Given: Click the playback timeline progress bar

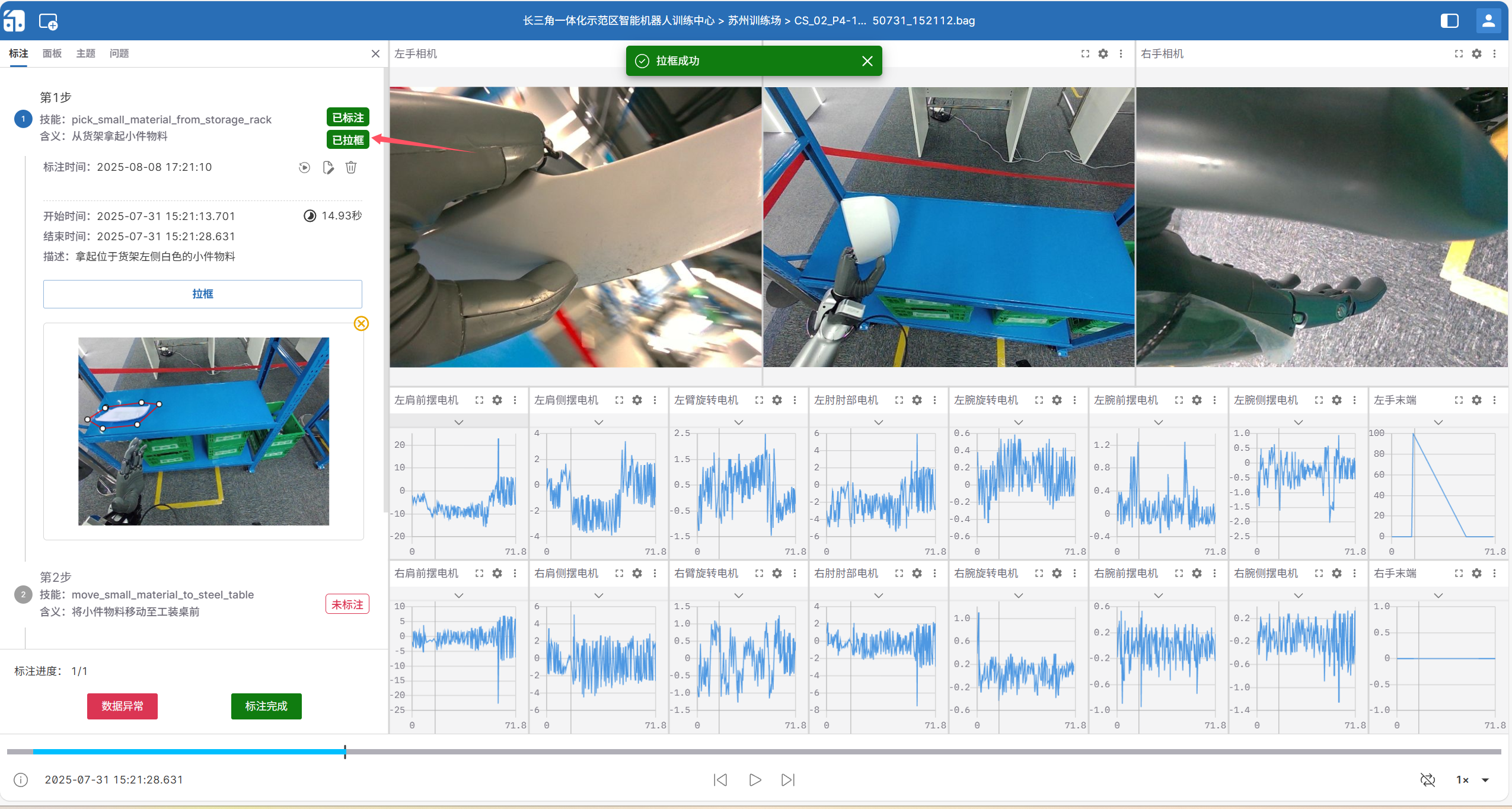Looking at the screenshot, I should tap(753, 751).
